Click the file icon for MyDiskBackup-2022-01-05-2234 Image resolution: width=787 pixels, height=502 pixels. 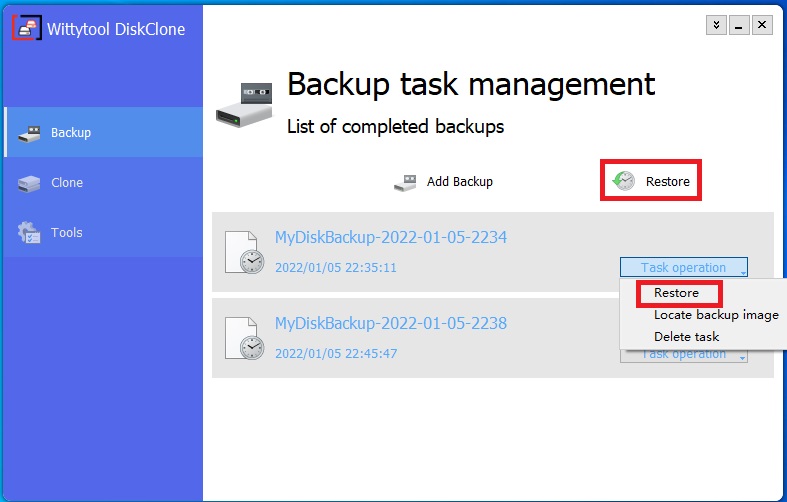click(x=244, y=252)
